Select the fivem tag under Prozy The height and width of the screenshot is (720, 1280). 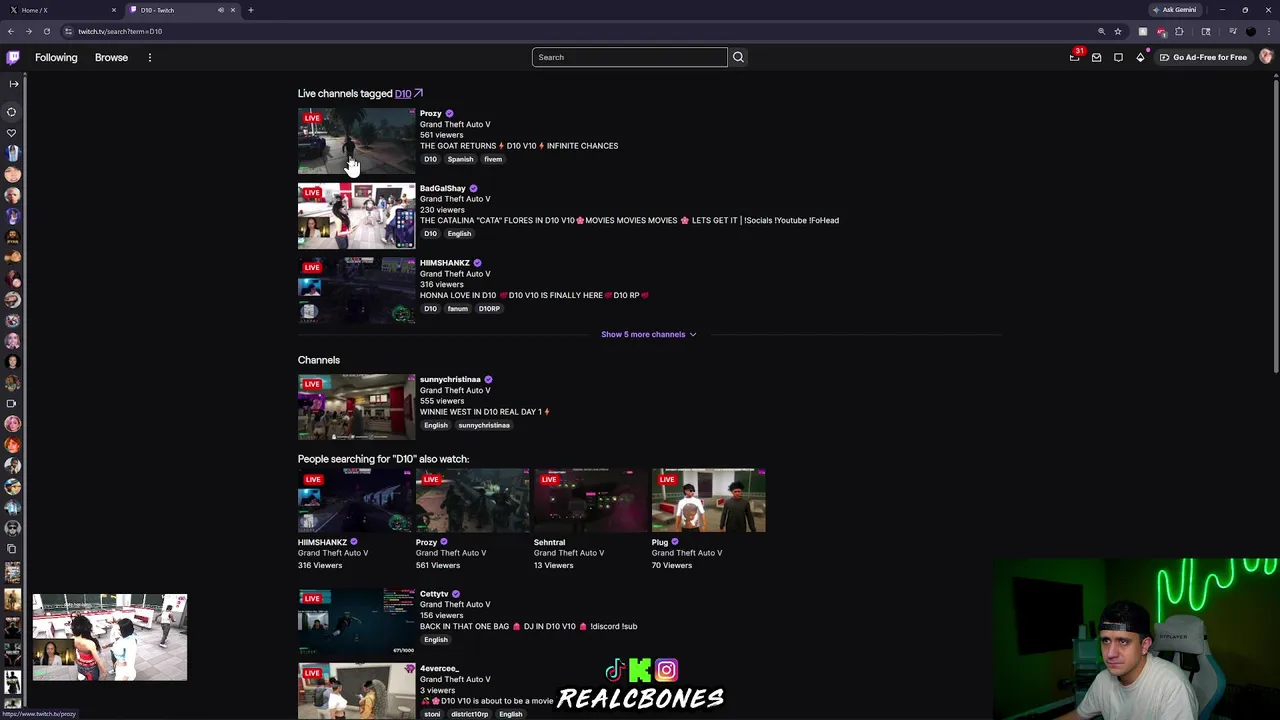(x=493, y=159)
